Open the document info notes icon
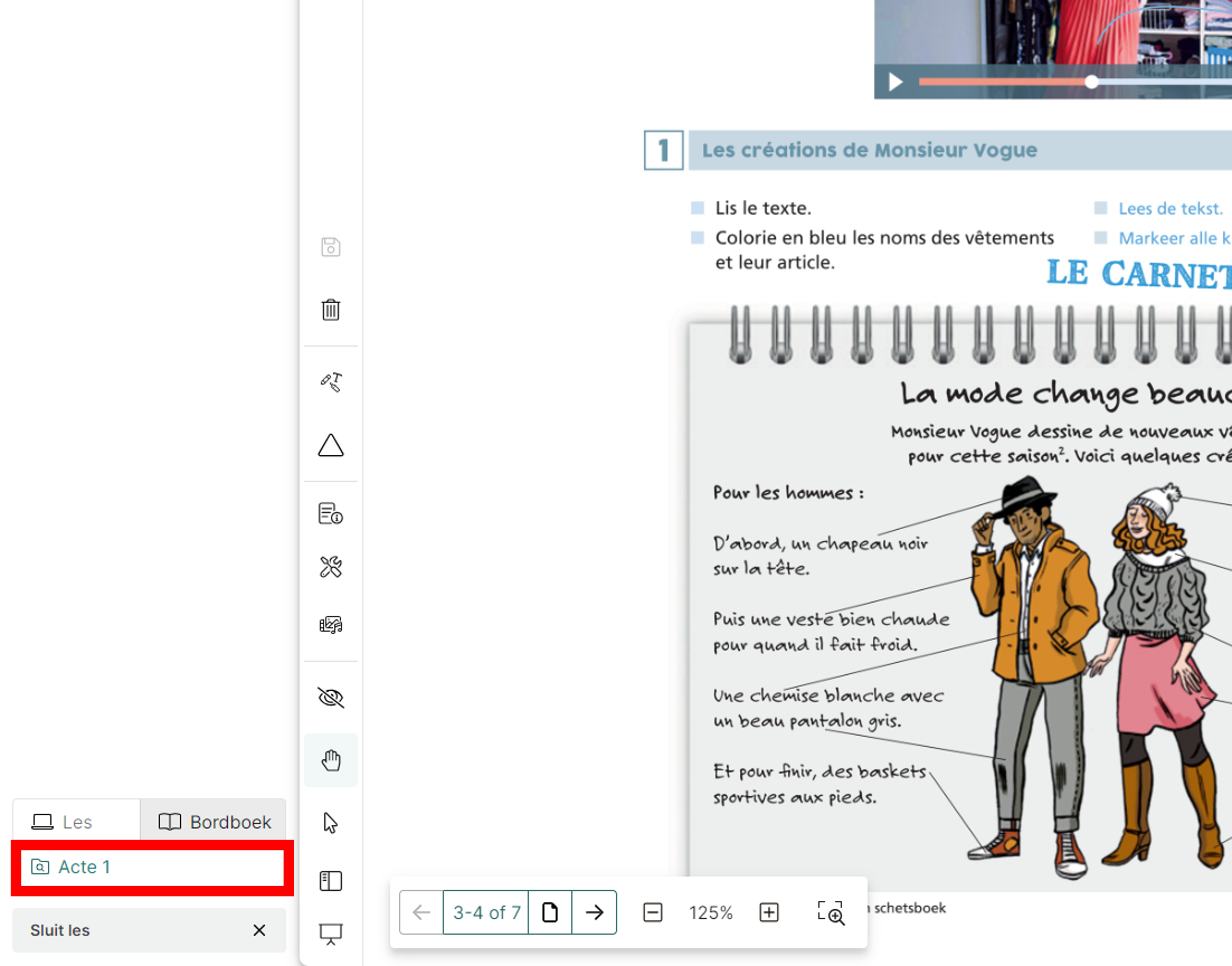The image size is (1232, 966). coord(331,514)
